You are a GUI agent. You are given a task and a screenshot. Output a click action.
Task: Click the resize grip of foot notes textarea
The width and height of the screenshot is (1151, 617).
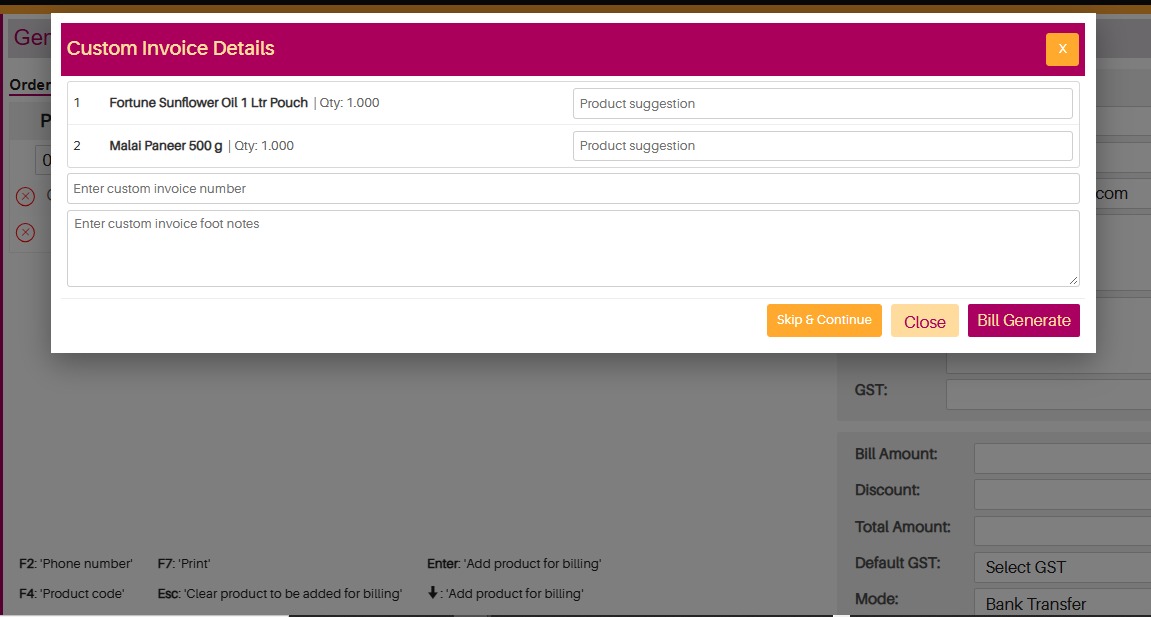click(x=1073, y=280)
